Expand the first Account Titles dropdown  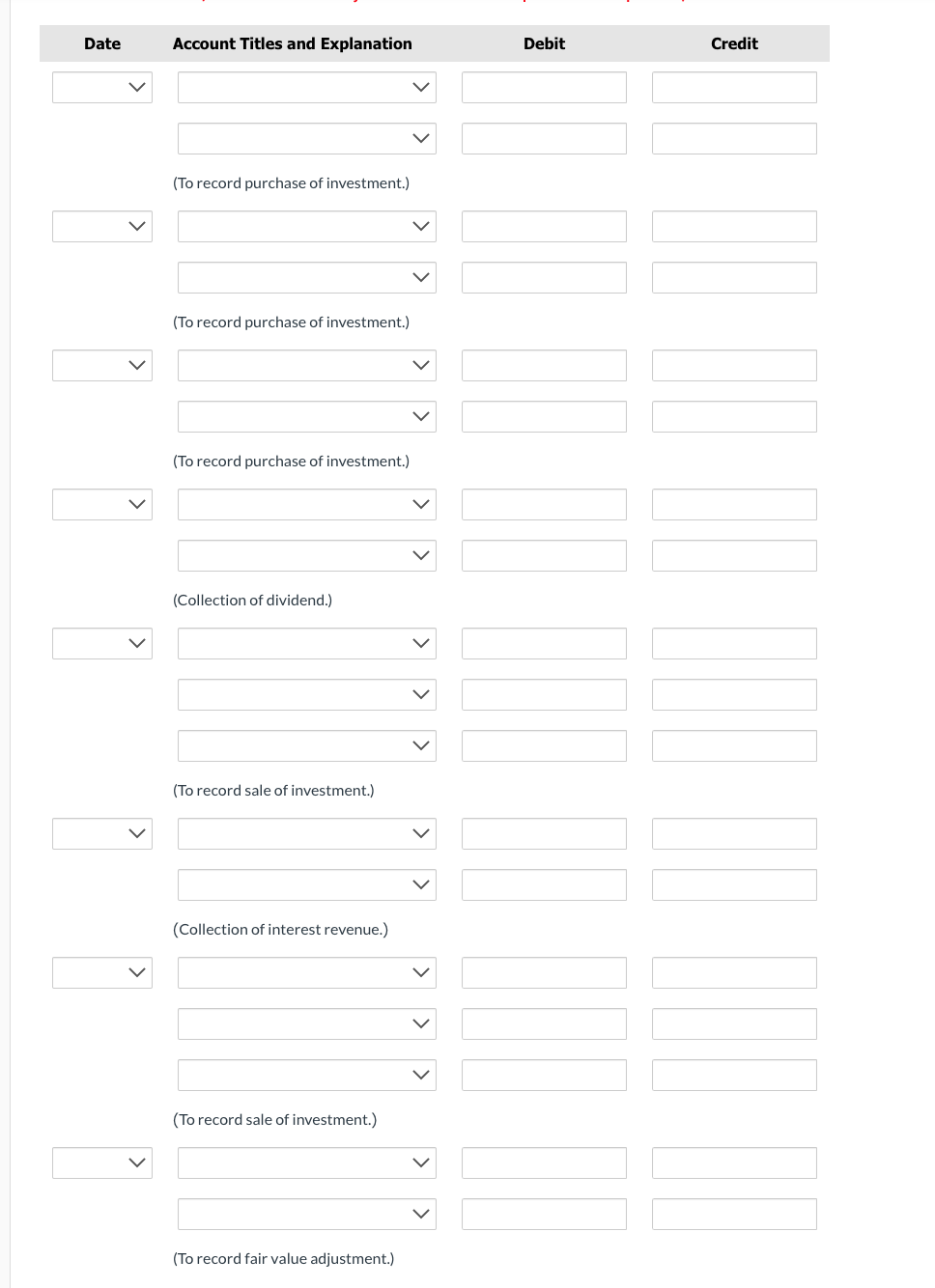coord(306,87)
